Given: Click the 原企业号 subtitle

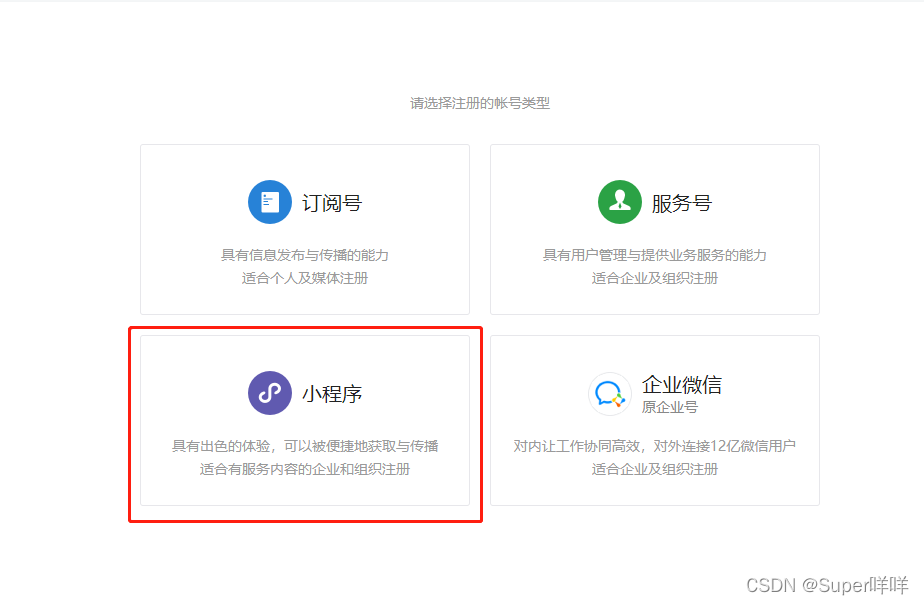Looking at the screenshot, I should coord(670,407).
